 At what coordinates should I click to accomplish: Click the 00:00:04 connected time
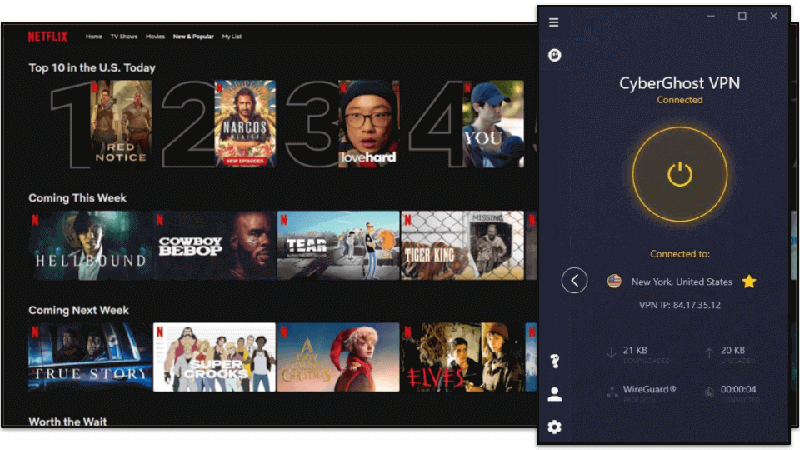[738, 389]
